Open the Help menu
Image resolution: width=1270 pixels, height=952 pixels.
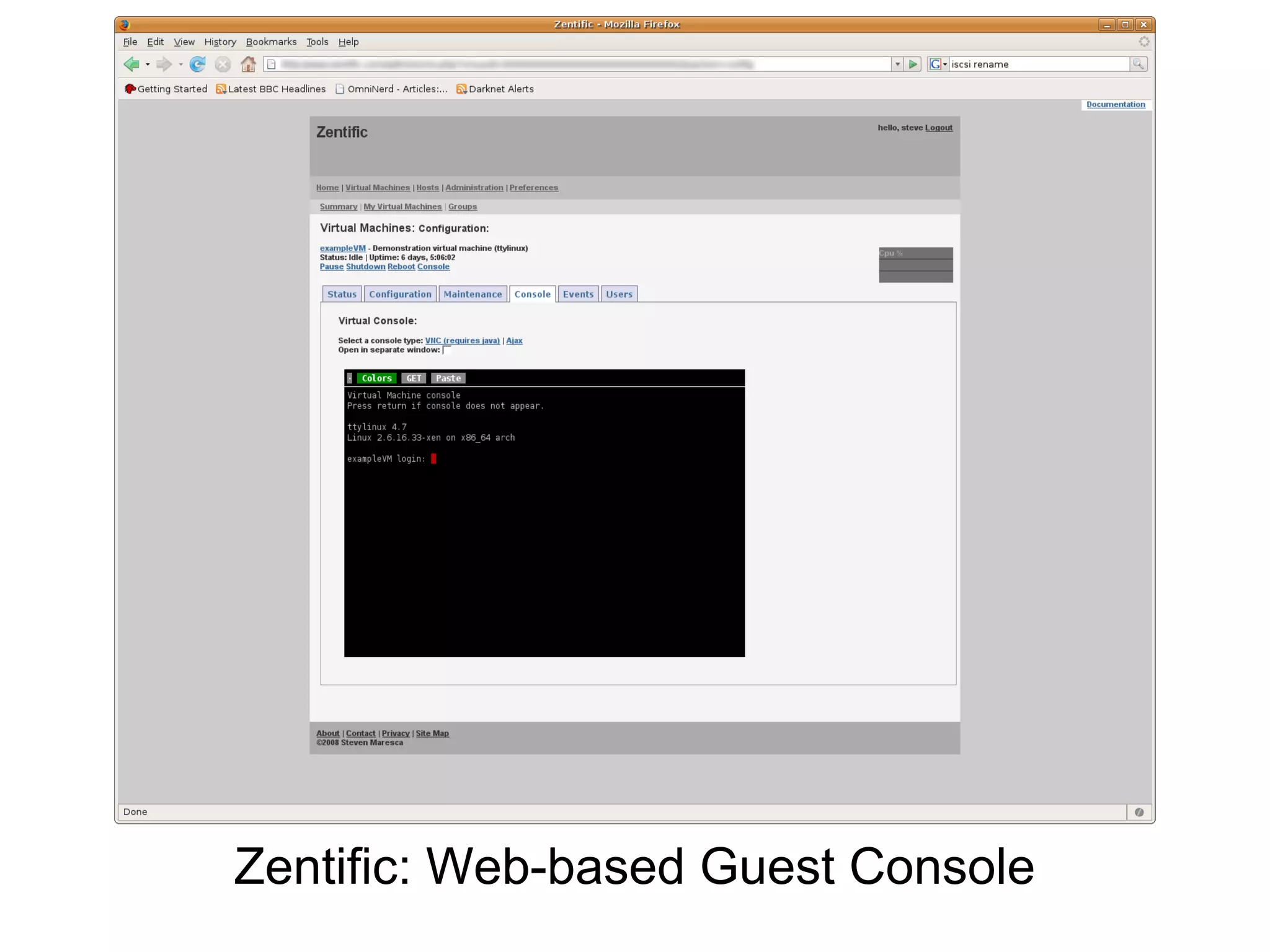click(349, 42)
